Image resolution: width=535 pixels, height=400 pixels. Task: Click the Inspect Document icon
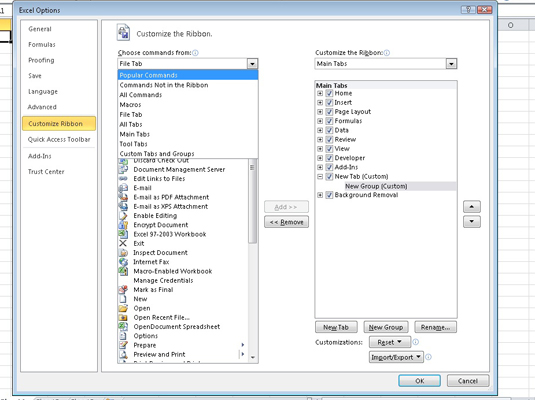[x=123, y=253]
